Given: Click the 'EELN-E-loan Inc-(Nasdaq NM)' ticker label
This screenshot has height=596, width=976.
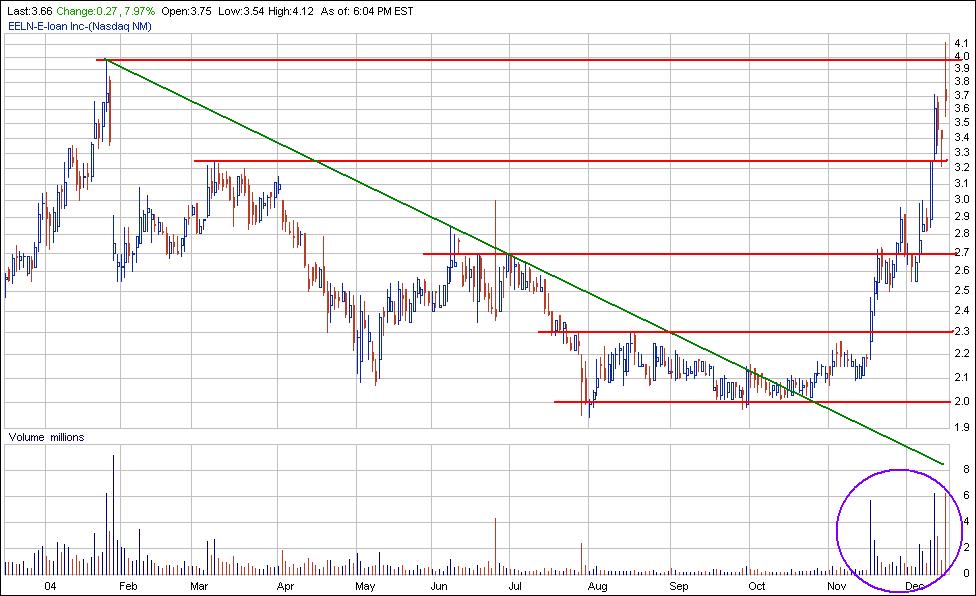Looking at the screenshot, I should coord(80,26).
